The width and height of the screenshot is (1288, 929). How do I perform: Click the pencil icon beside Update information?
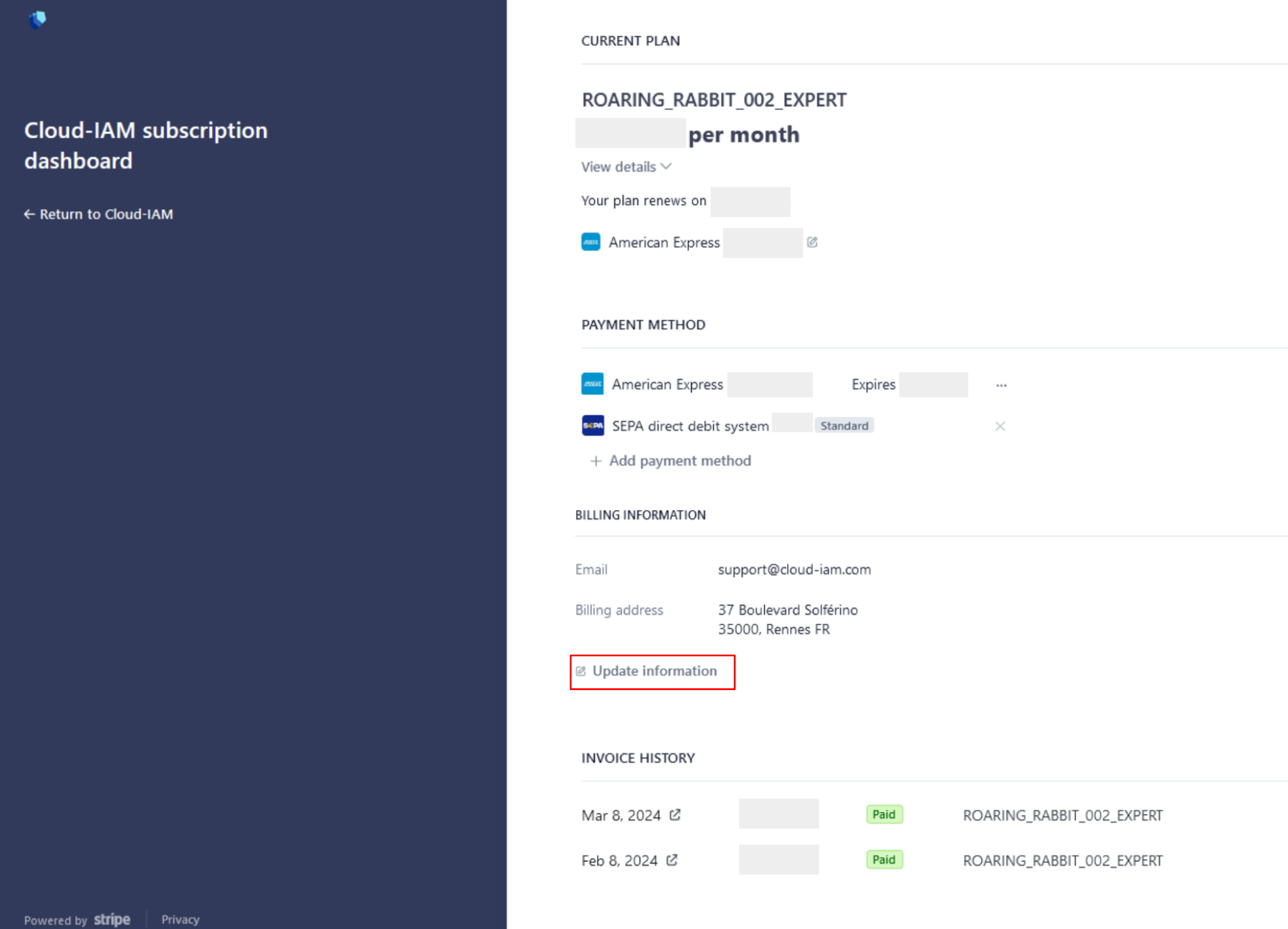click(x=581, y=671)
